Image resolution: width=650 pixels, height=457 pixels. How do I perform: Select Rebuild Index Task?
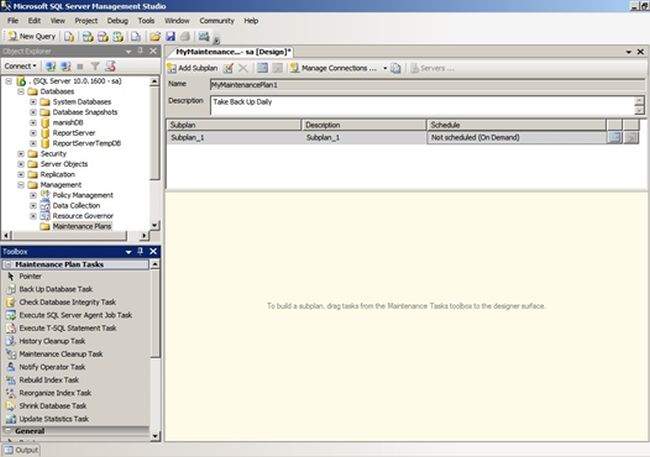pyautogui.click(x=49, y=380)
